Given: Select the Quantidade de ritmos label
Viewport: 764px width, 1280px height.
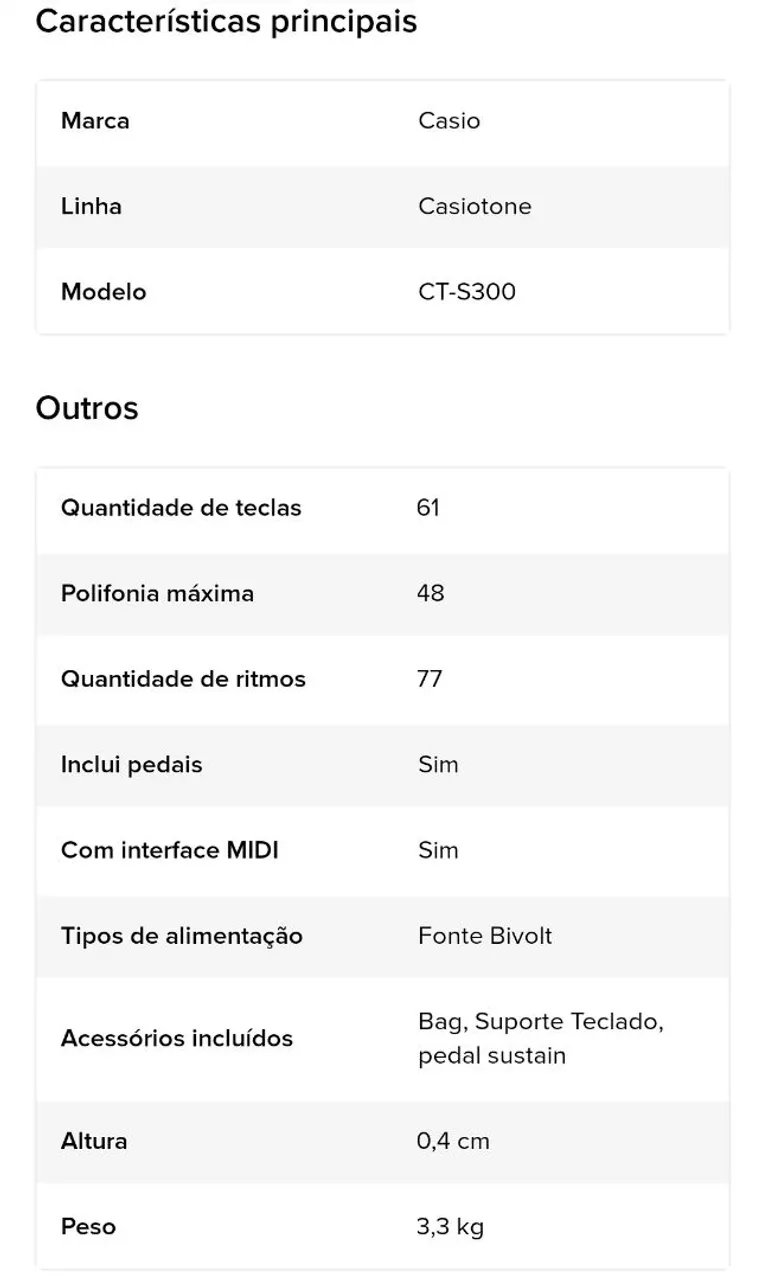Looking at the screenshot, I should pyautogui.click(x=183, y=679).
